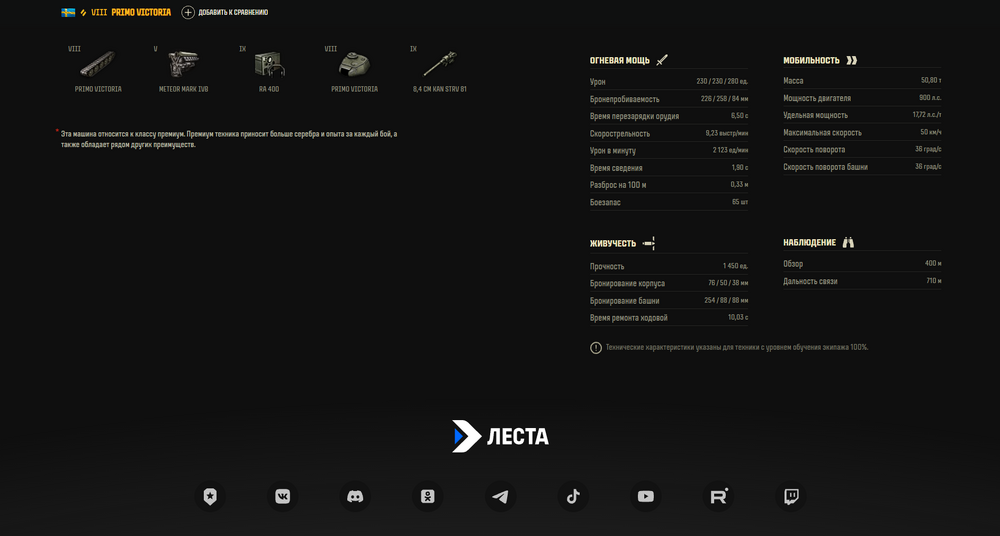Click the survivability icon beside Живучесть
Screen dimensions: 1000x536
[649, 243]
